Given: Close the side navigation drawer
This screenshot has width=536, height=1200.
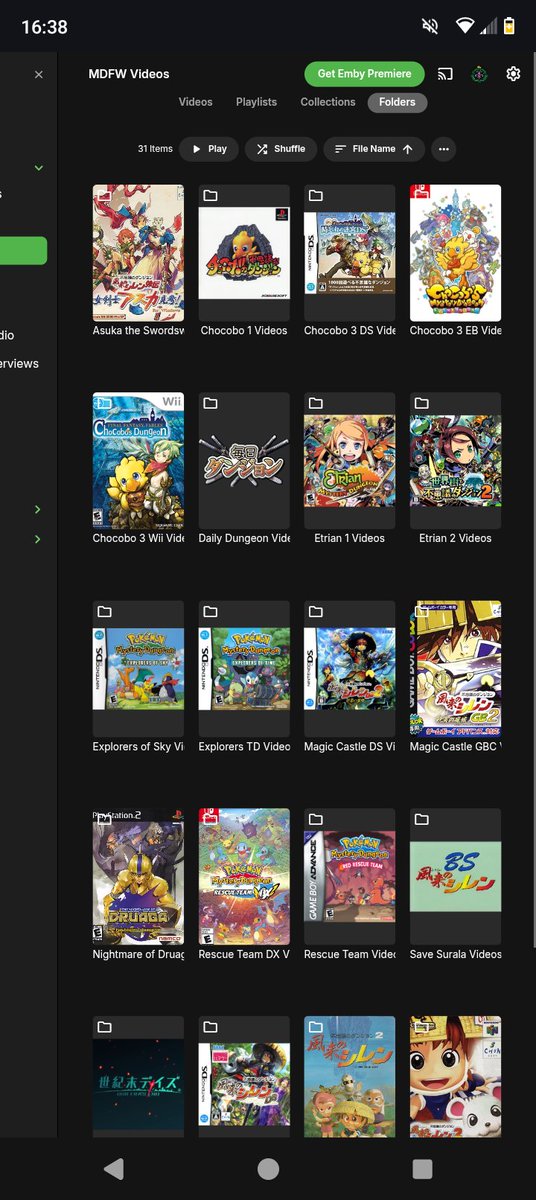Looking at the screenshot, I should [39, 75].
